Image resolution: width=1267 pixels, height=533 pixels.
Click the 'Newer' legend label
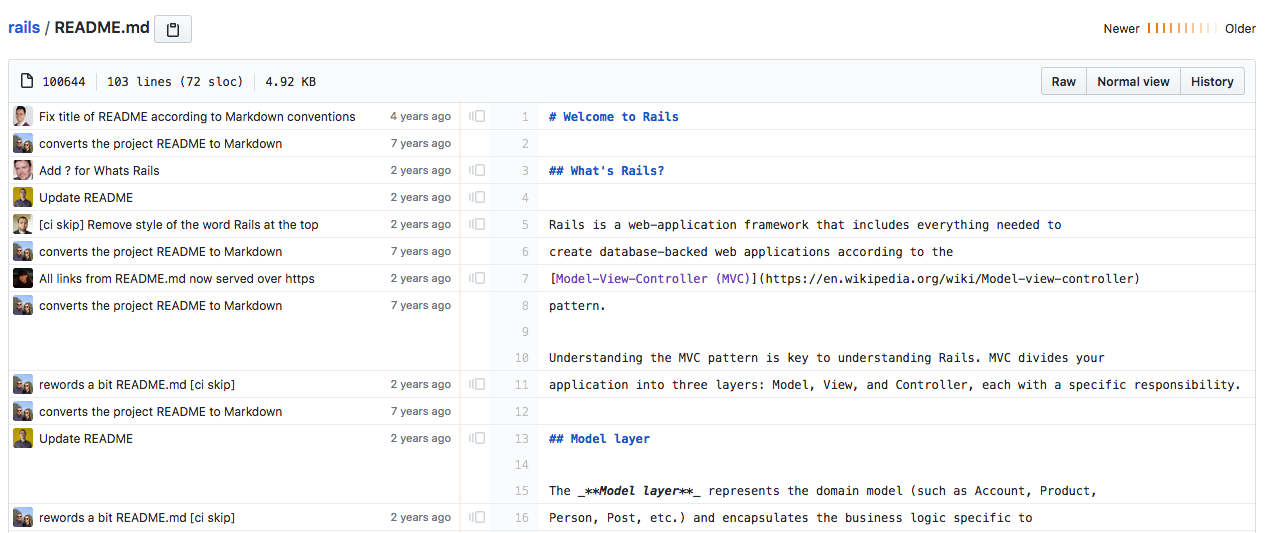pyautogui.click(x=1121, y=29)
